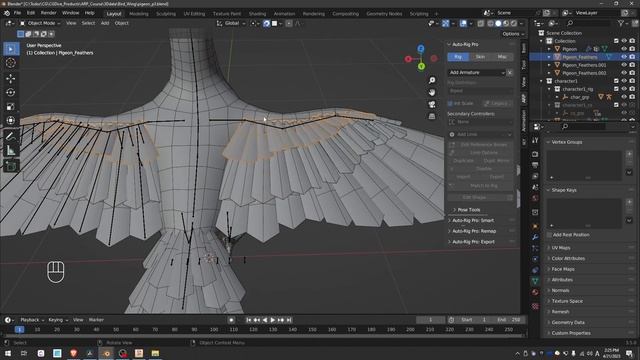Viewport: 640px width, 360px height.
Task: Open the Output properties tab icon
Action: coord(535,165)
